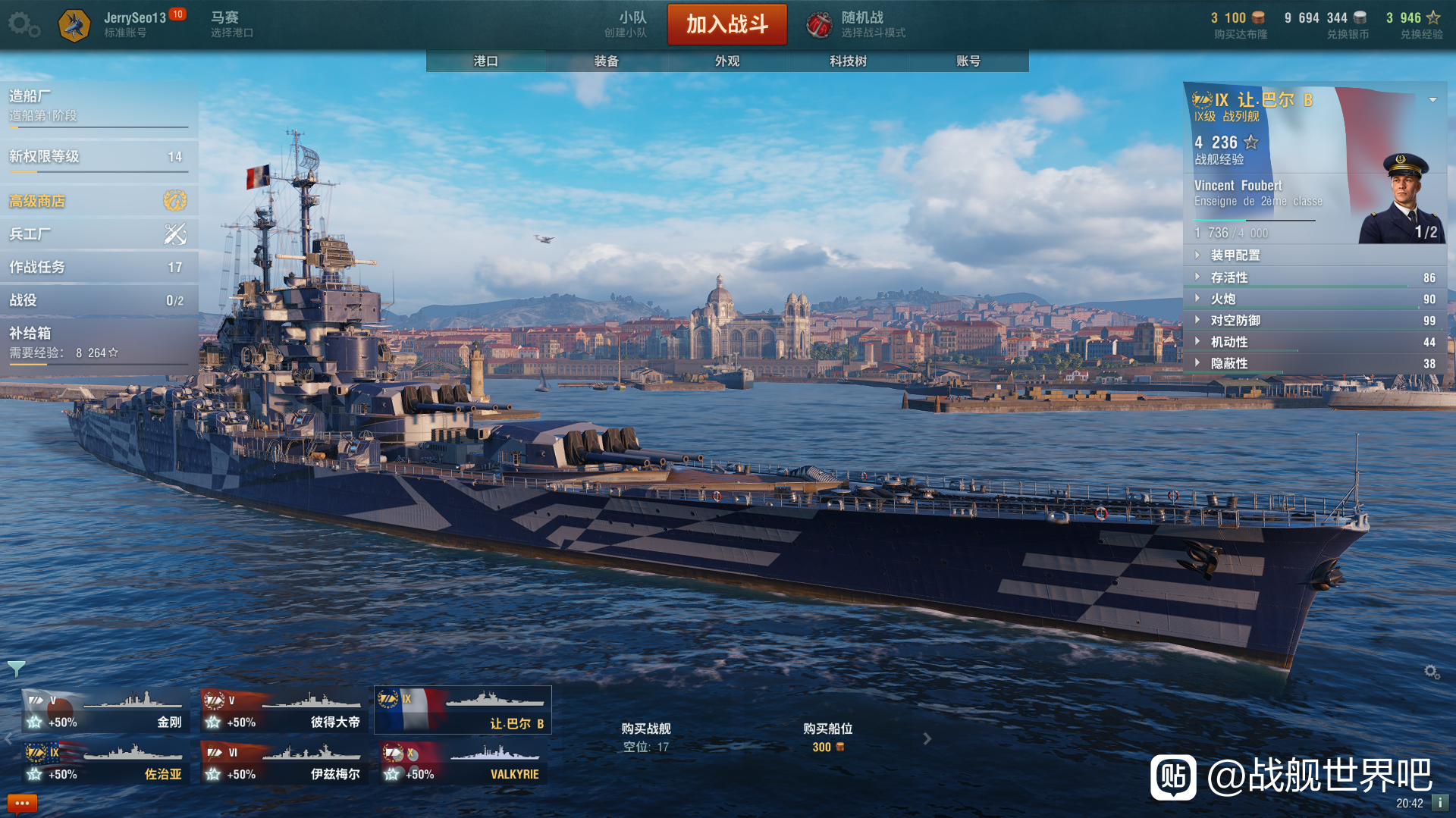Open the chat bubble icon

[22, 803]
